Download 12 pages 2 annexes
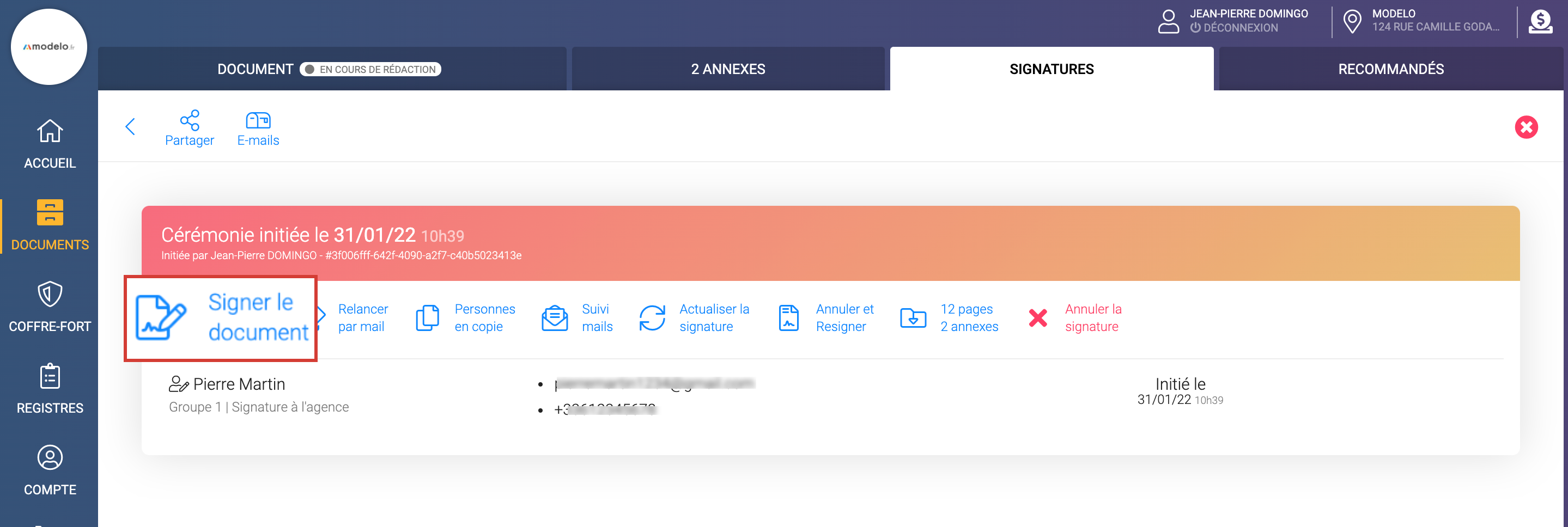Image resolution: width=1568 pixels, height=527 pixels. pyautogui.click(x=913, y=317)
